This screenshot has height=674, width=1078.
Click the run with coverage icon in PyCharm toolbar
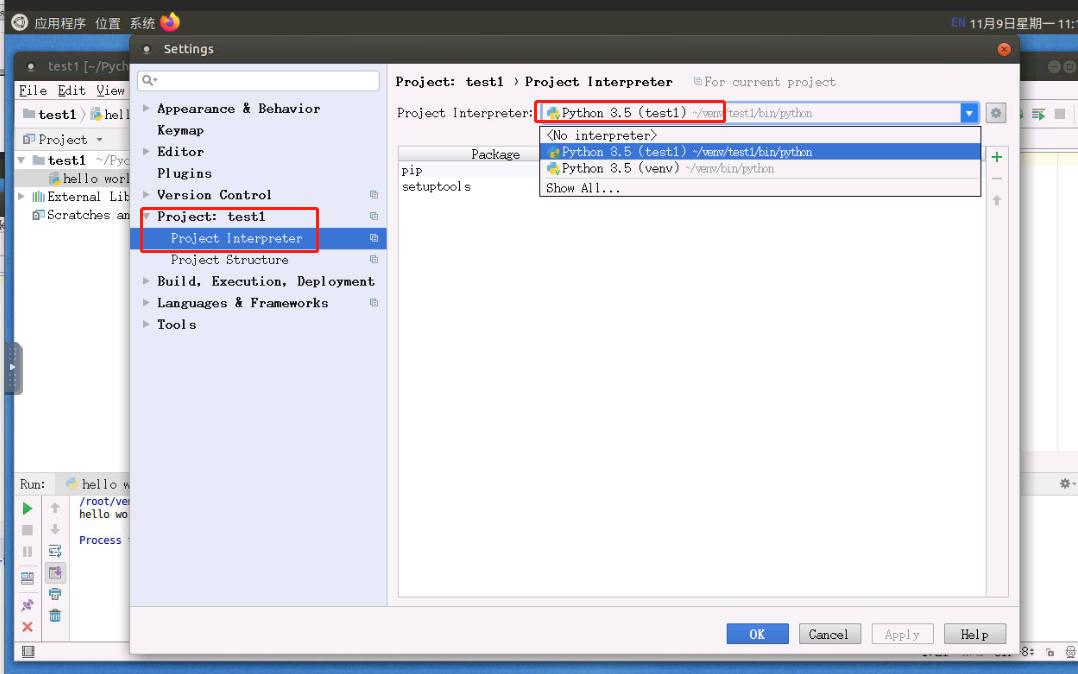[1038, 114]
